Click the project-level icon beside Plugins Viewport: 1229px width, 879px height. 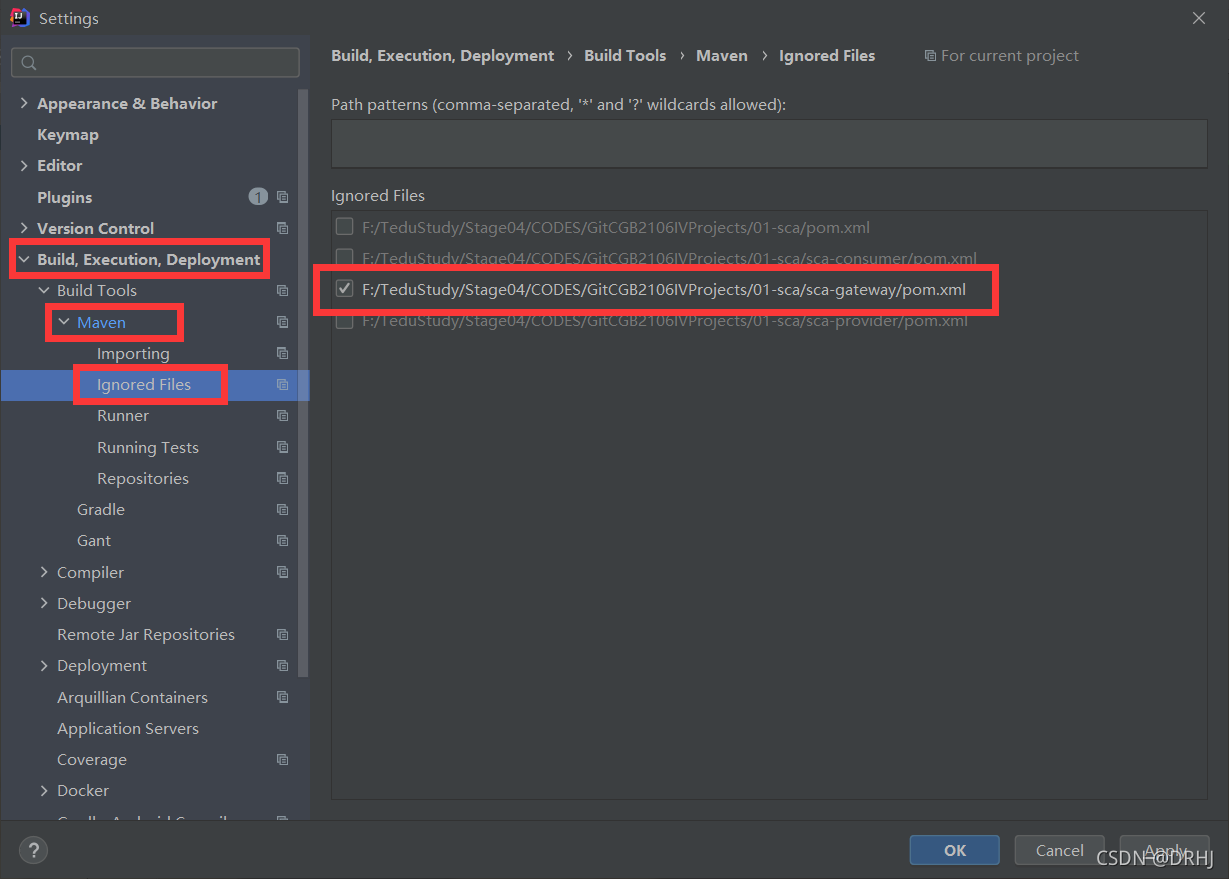click(x=283, y=197)
